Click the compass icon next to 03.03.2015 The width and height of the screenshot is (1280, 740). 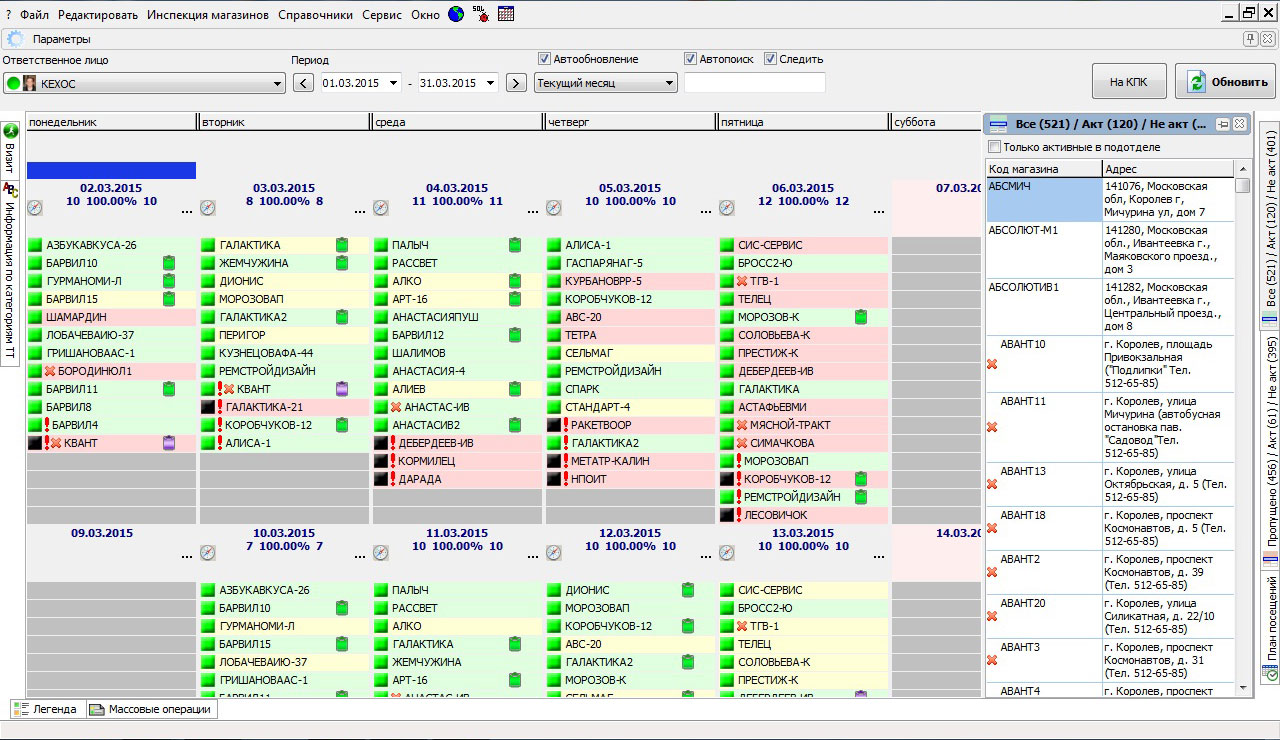pos(208,208)
